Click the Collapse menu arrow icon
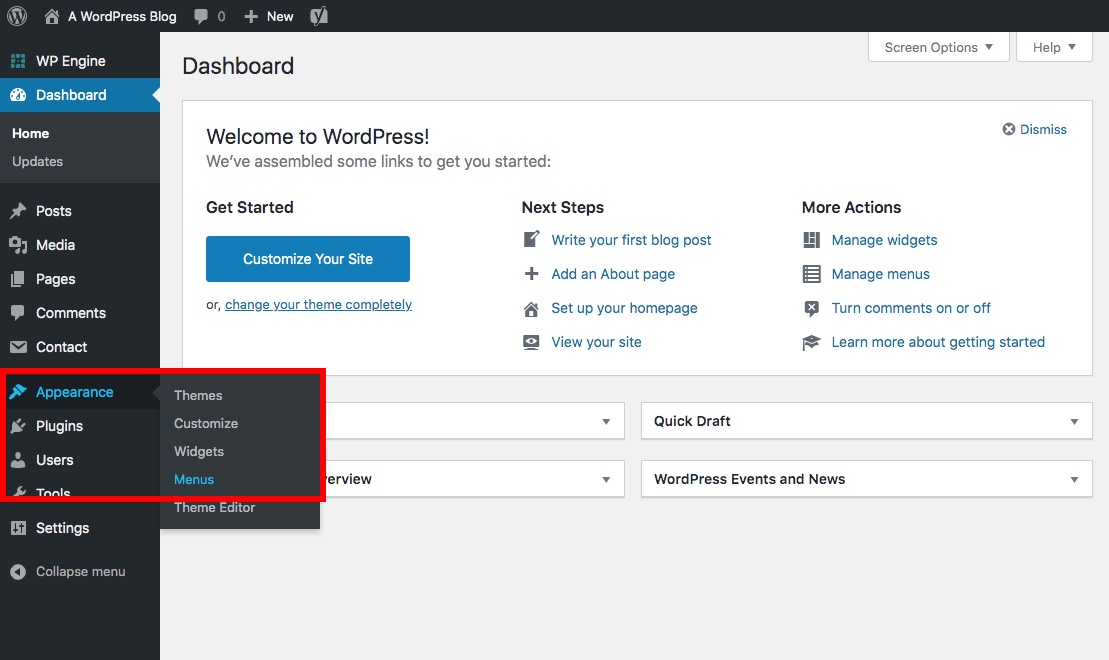Image resolution: width=1109 pixels, height=660 pixels. [x=18, y=572]
